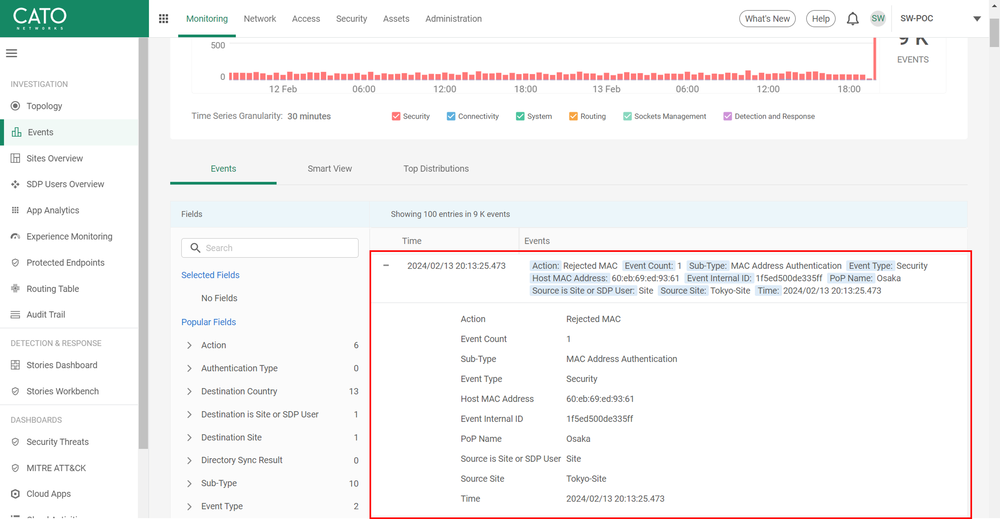Image resolution: width=1000 pixels, height=519 pixels.
Task: Open the SW-POC account dropdown
Action: [976, 18]
